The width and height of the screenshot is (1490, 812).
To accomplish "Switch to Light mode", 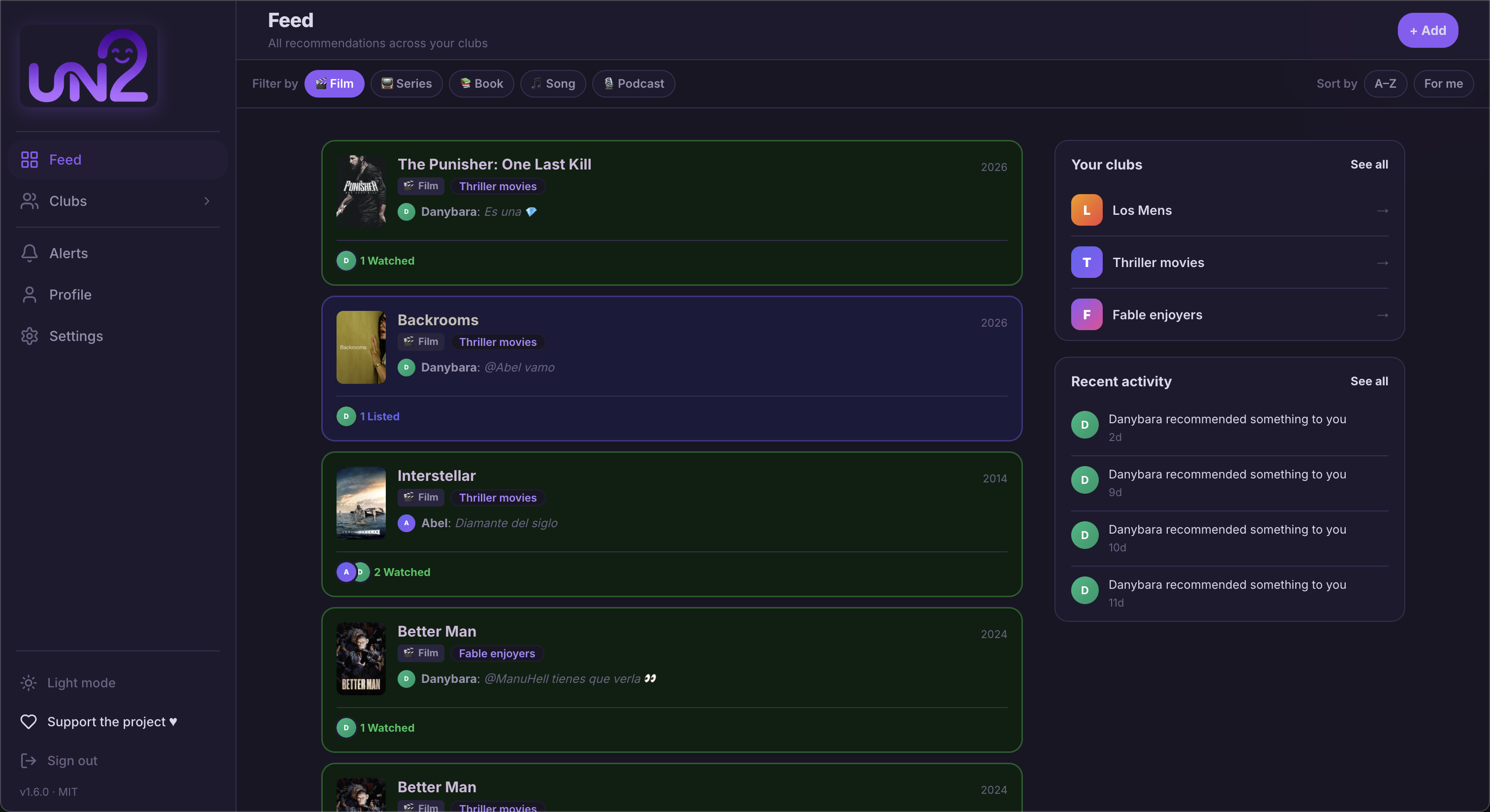I will [81, 683].
